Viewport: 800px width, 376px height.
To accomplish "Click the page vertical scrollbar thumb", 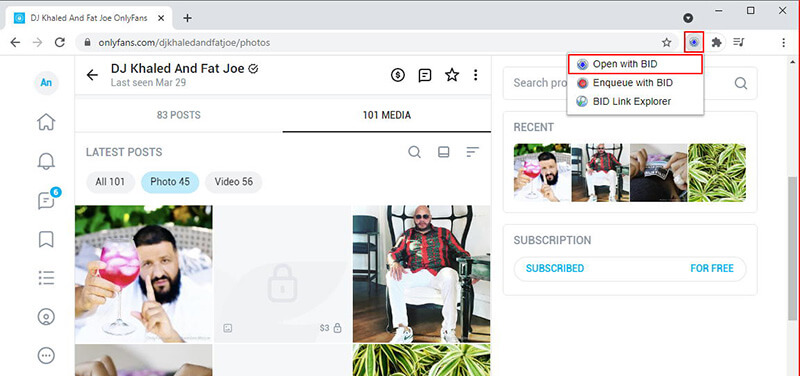I will (x=793, y=248).
